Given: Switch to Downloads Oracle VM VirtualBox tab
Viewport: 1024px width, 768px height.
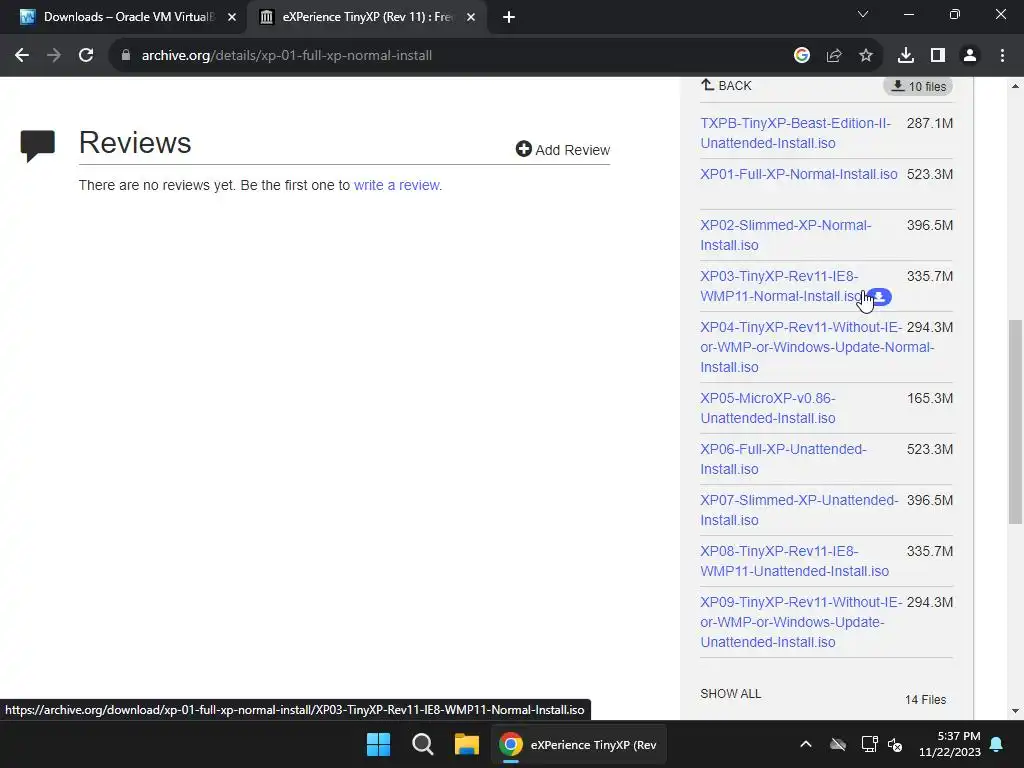Looking at the screenshot, I should click(129, 17).
